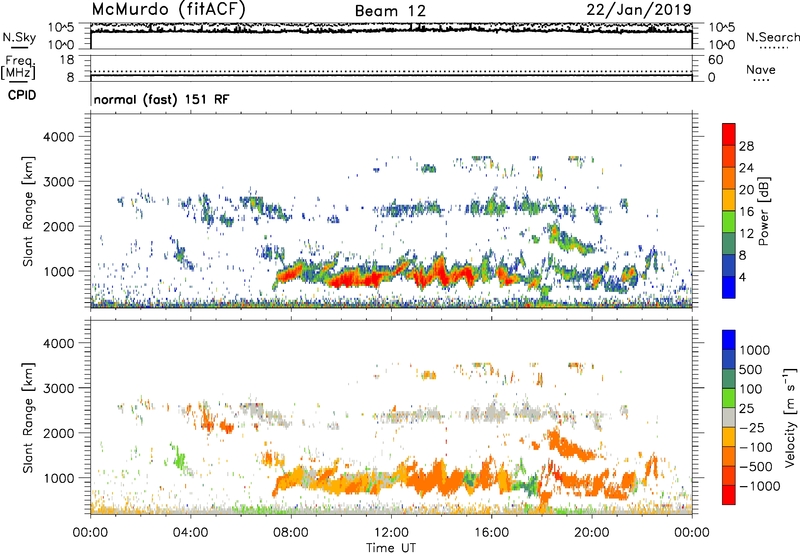Click the '4000' tick on power panel
Viewport: 800px width, 554px height.
59,137
